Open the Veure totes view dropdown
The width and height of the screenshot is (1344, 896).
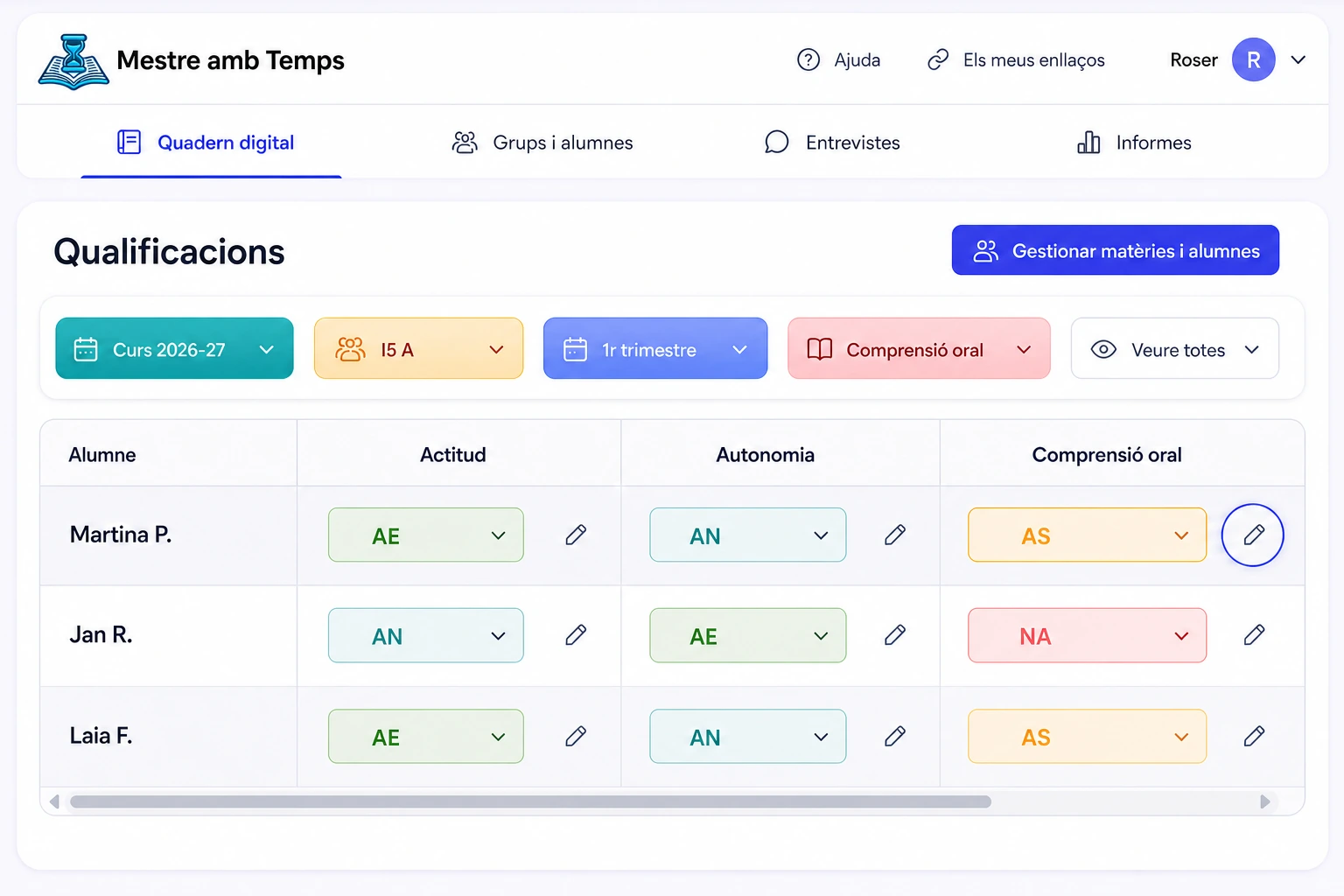tap(1175, 348)
